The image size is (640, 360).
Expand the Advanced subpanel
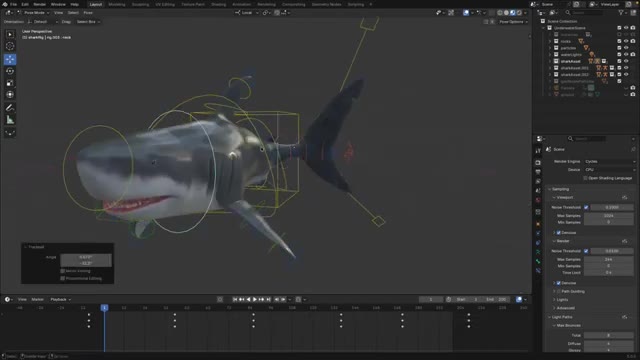tap(554, 308)
